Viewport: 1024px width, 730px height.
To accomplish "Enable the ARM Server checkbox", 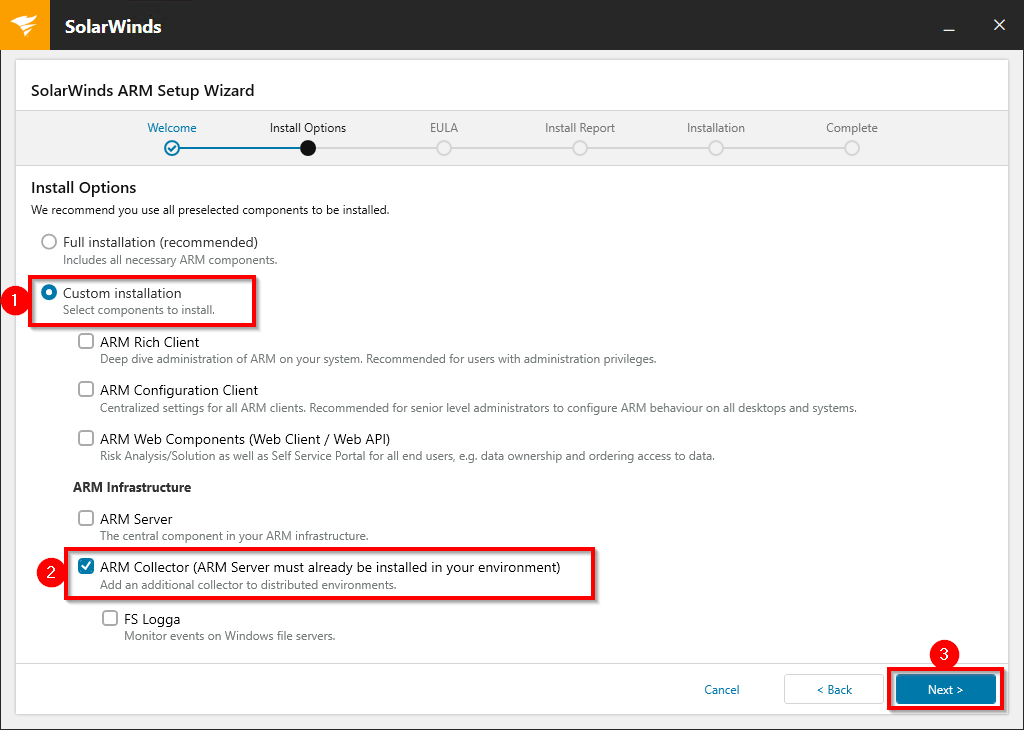I will 86,519.
